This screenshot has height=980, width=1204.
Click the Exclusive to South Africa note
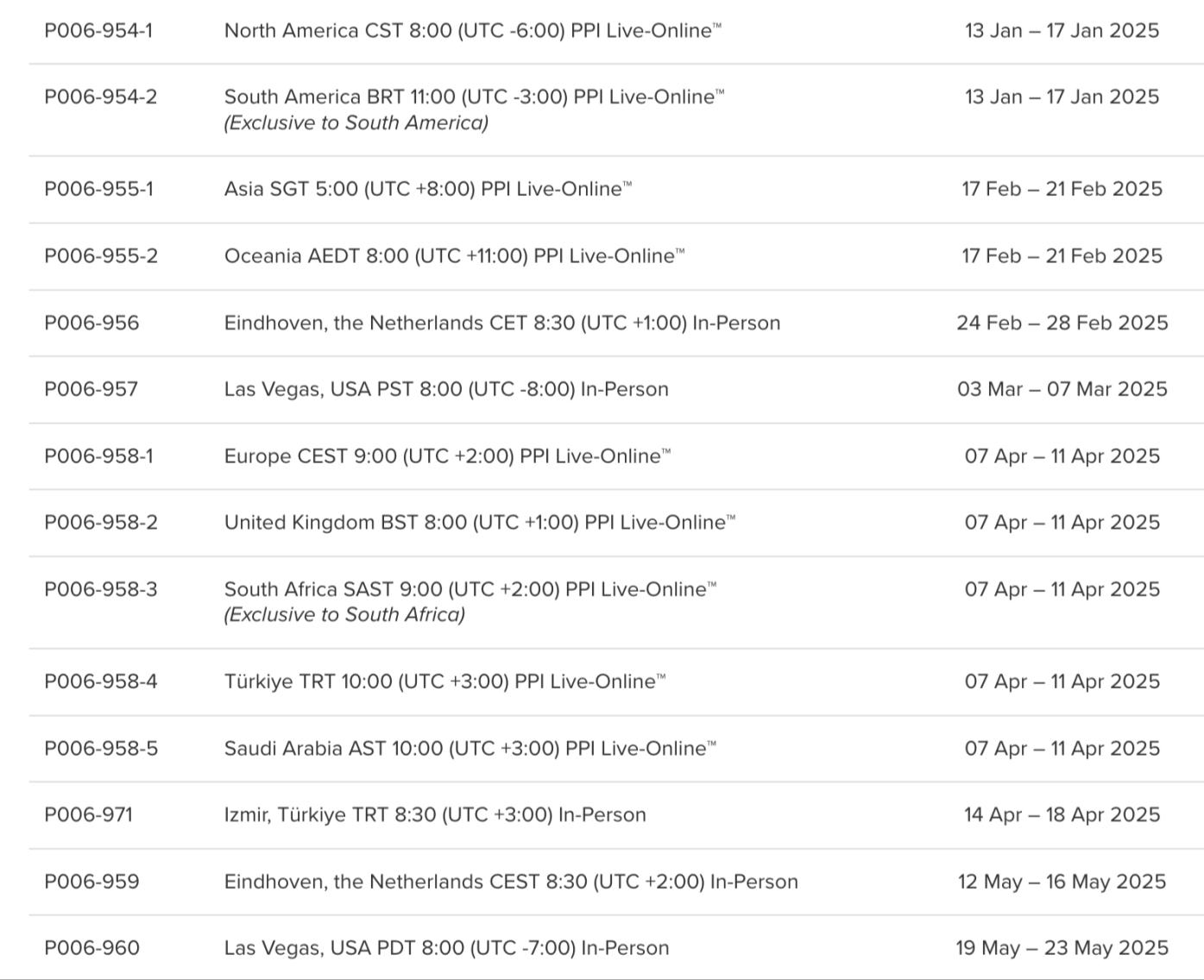tap(344, 614)
